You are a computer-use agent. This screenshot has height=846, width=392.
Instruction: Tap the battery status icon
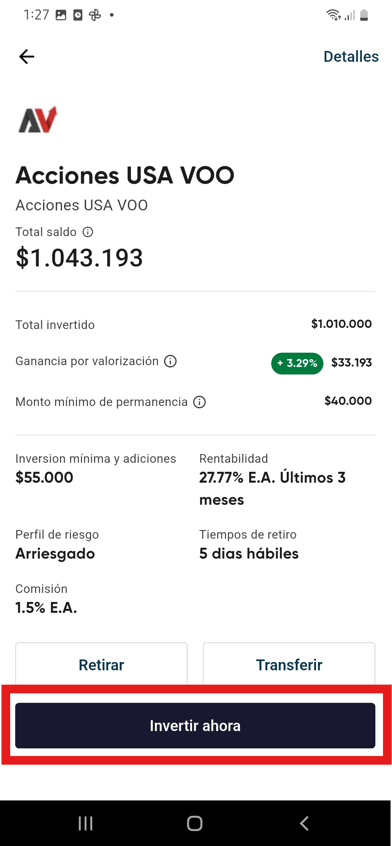(x=365, y=15)
